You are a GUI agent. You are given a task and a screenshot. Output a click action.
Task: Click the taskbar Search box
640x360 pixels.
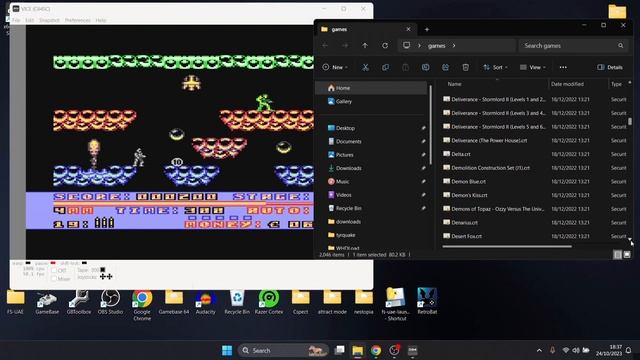coord(283,350)
